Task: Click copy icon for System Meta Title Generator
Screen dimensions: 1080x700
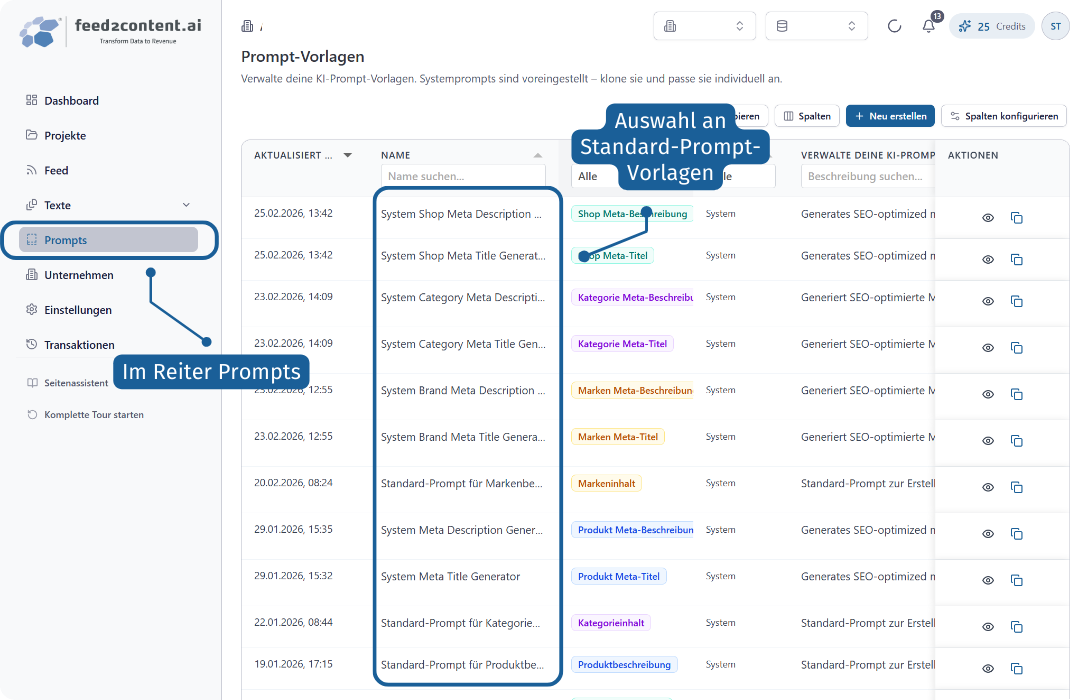Action: point(1017,580)
